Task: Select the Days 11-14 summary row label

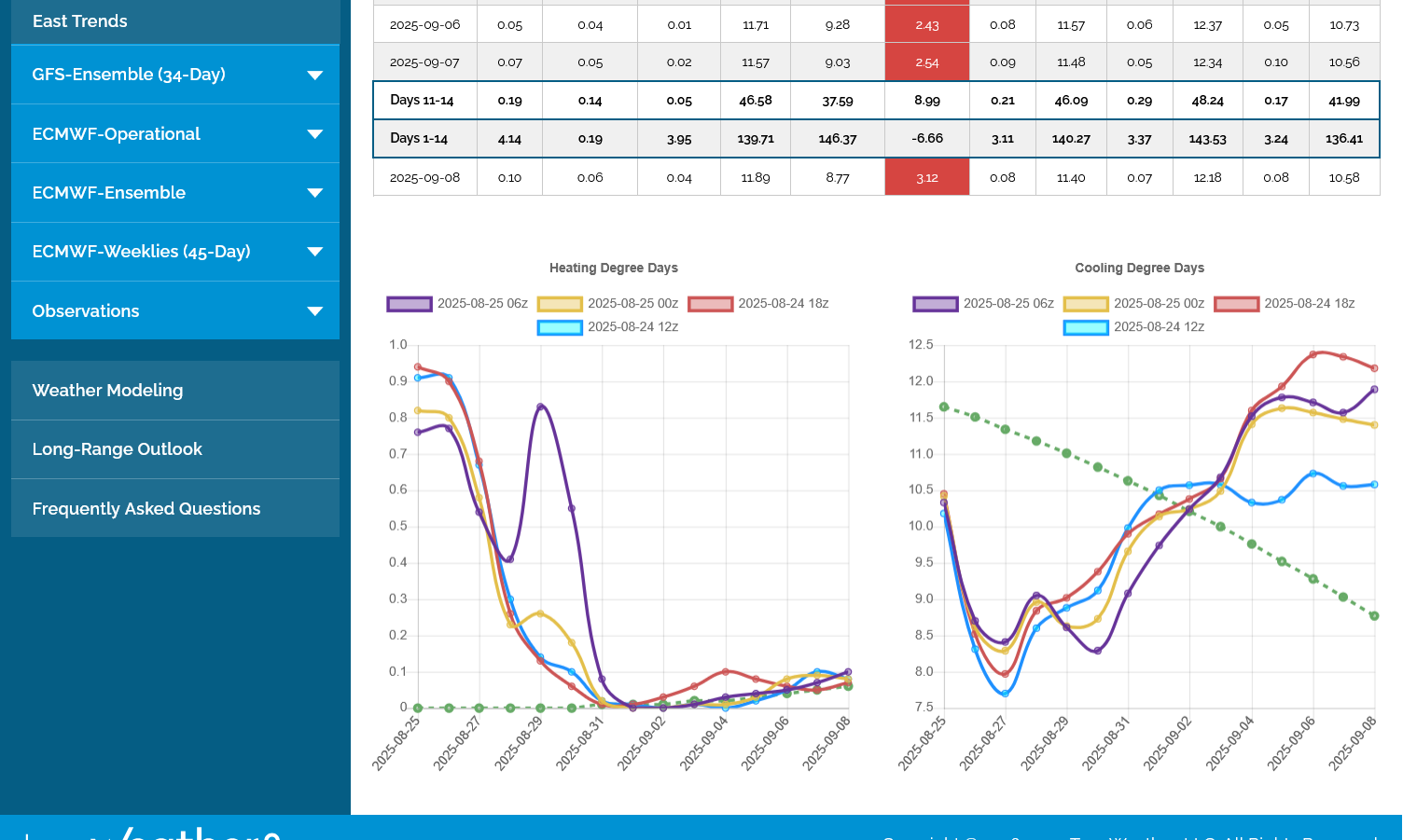Action: tap(422, 101)
